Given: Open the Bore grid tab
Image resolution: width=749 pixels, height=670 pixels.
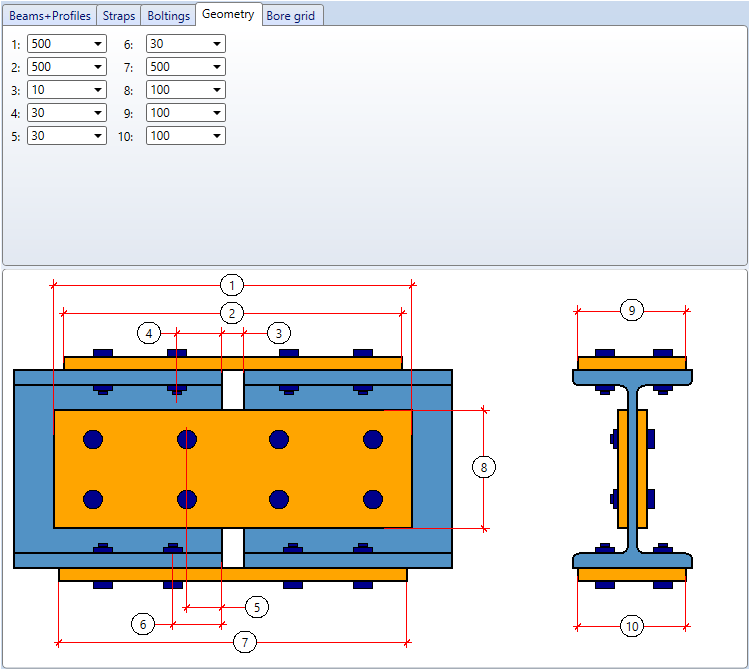Looking at the screenshot, I should pos(290,16).
